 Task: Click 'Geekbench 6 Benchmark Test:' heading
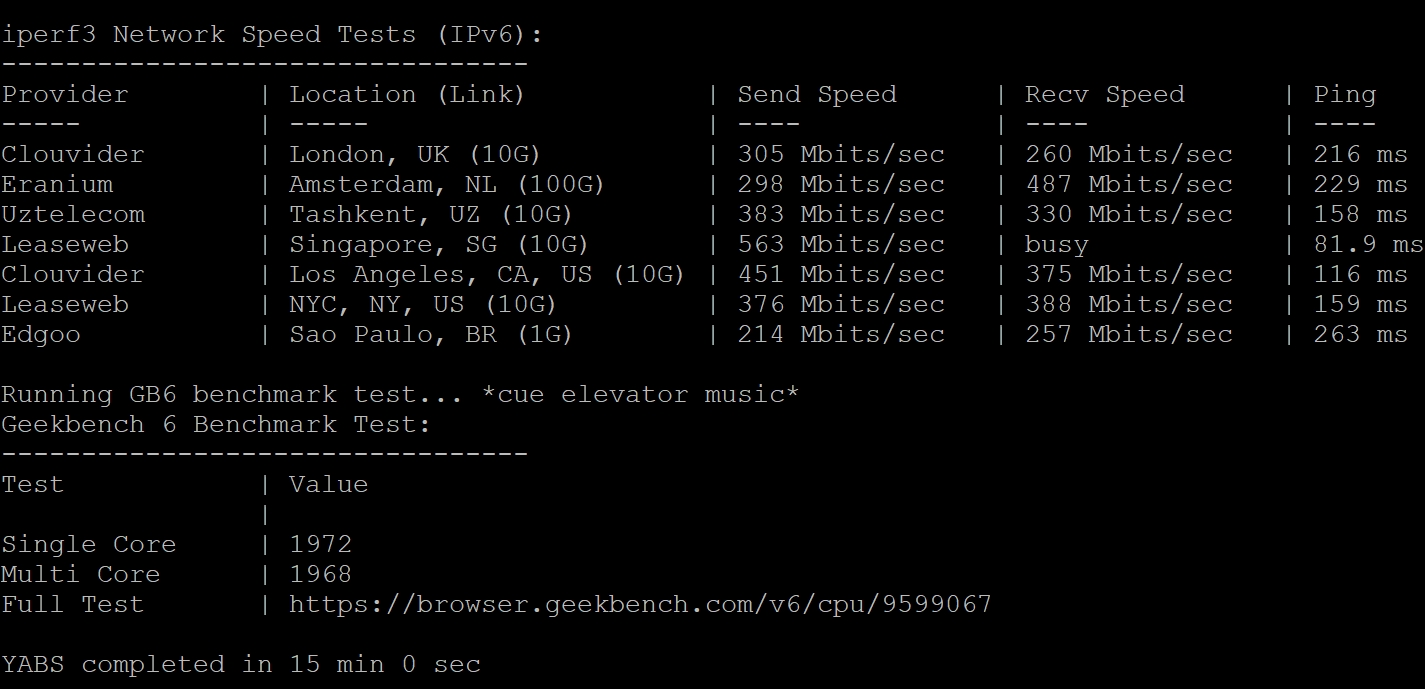pyautogui.click(x=216, y=424)
